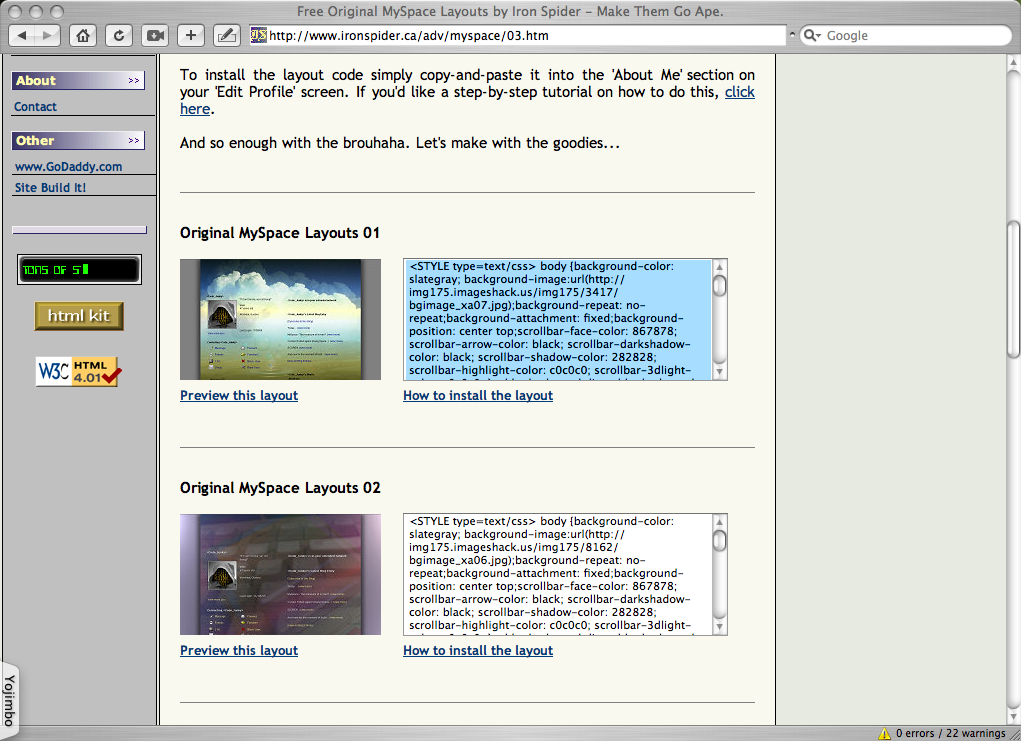Click the camera icon in the toolbar

[155, 35]
